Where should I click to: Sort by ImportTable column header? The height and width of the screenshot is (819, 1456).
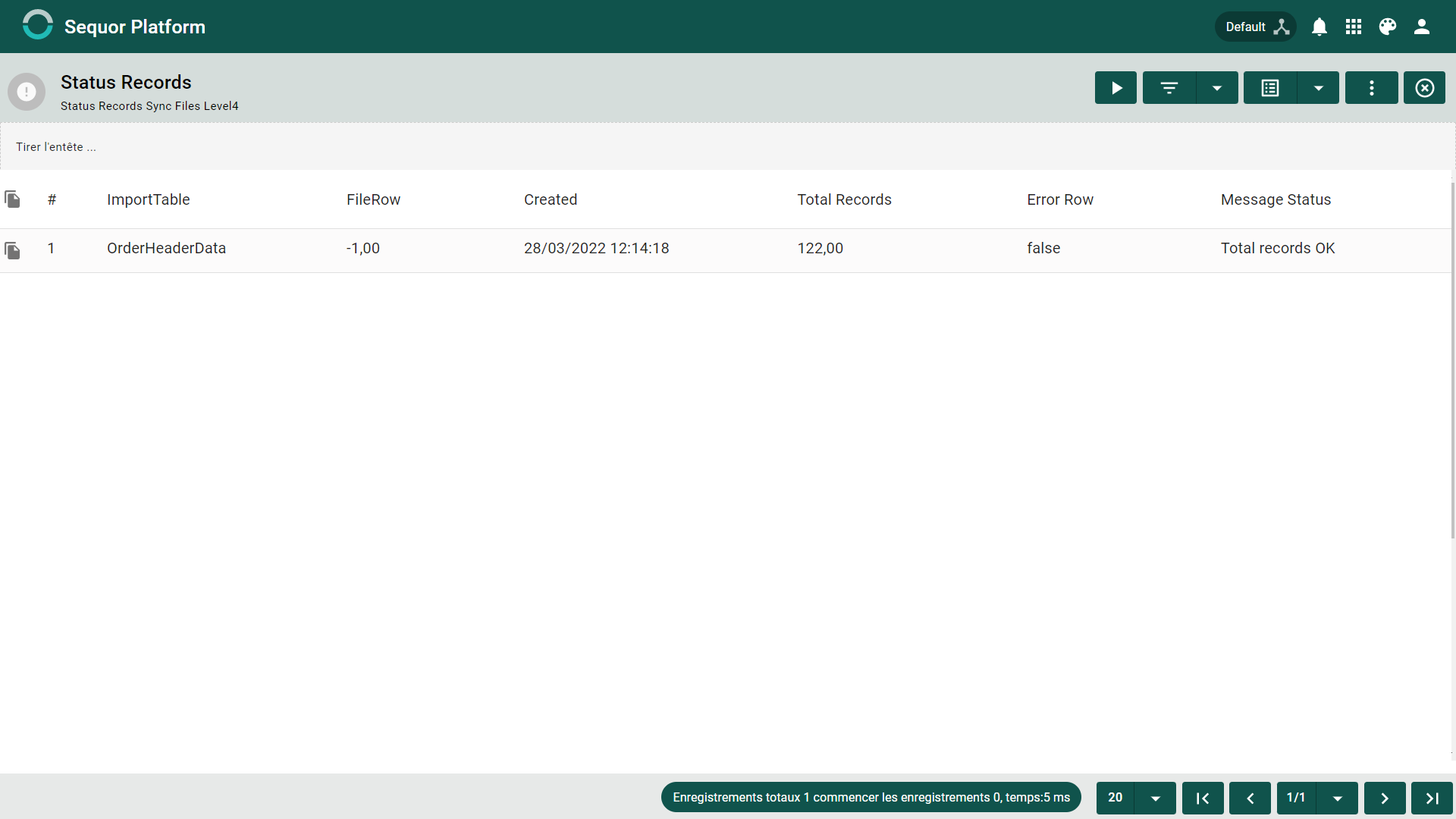click(149, 199)
